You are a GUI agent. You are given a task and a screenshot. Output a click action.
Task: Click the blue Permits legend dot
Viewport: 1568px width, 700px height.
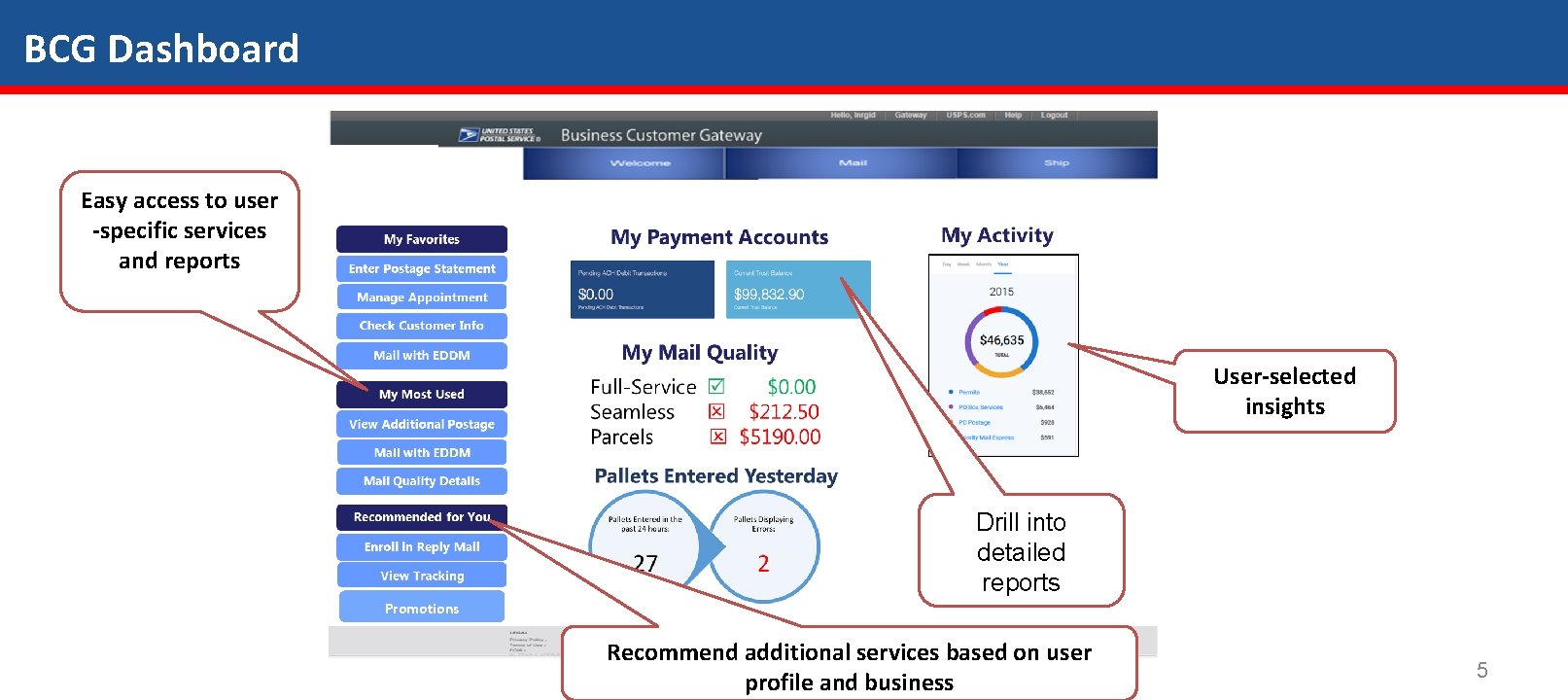pyautogui.click(x=950, y=392)
